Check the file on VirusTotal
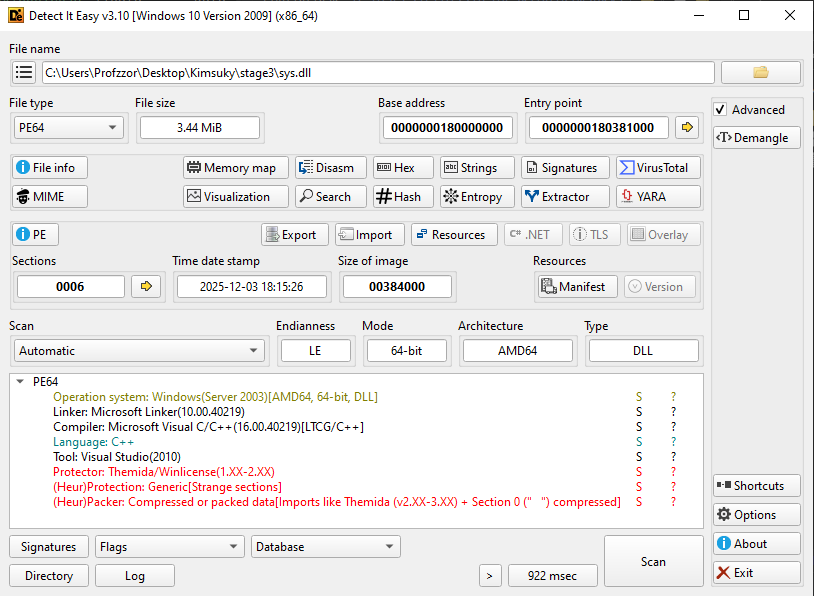The height and width of the screenshot is (596, 814). (x=657, y=167)
